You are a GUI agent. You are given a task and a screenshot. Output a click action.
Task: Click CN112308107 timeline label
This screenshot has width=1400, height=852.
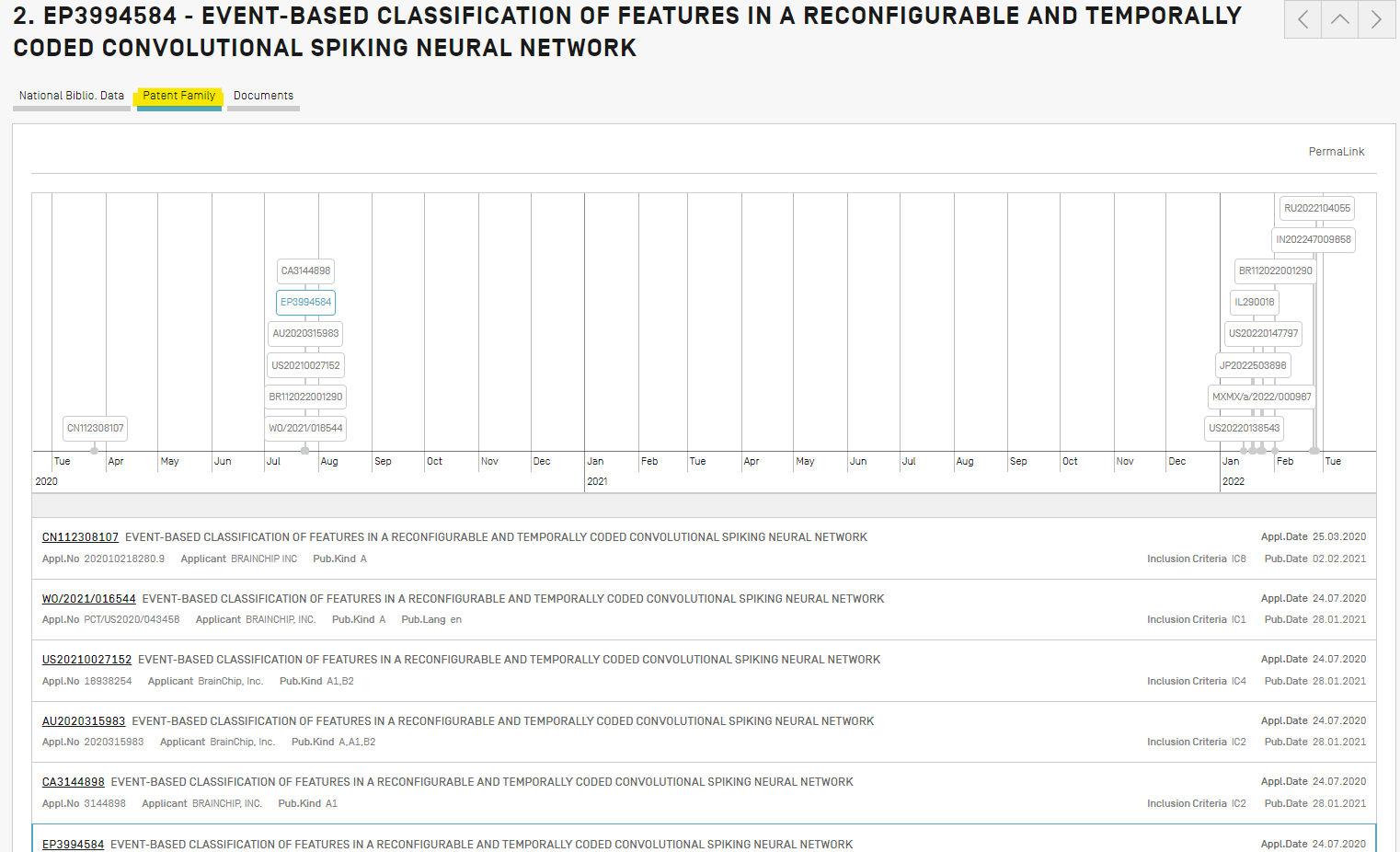pos(95,428)
